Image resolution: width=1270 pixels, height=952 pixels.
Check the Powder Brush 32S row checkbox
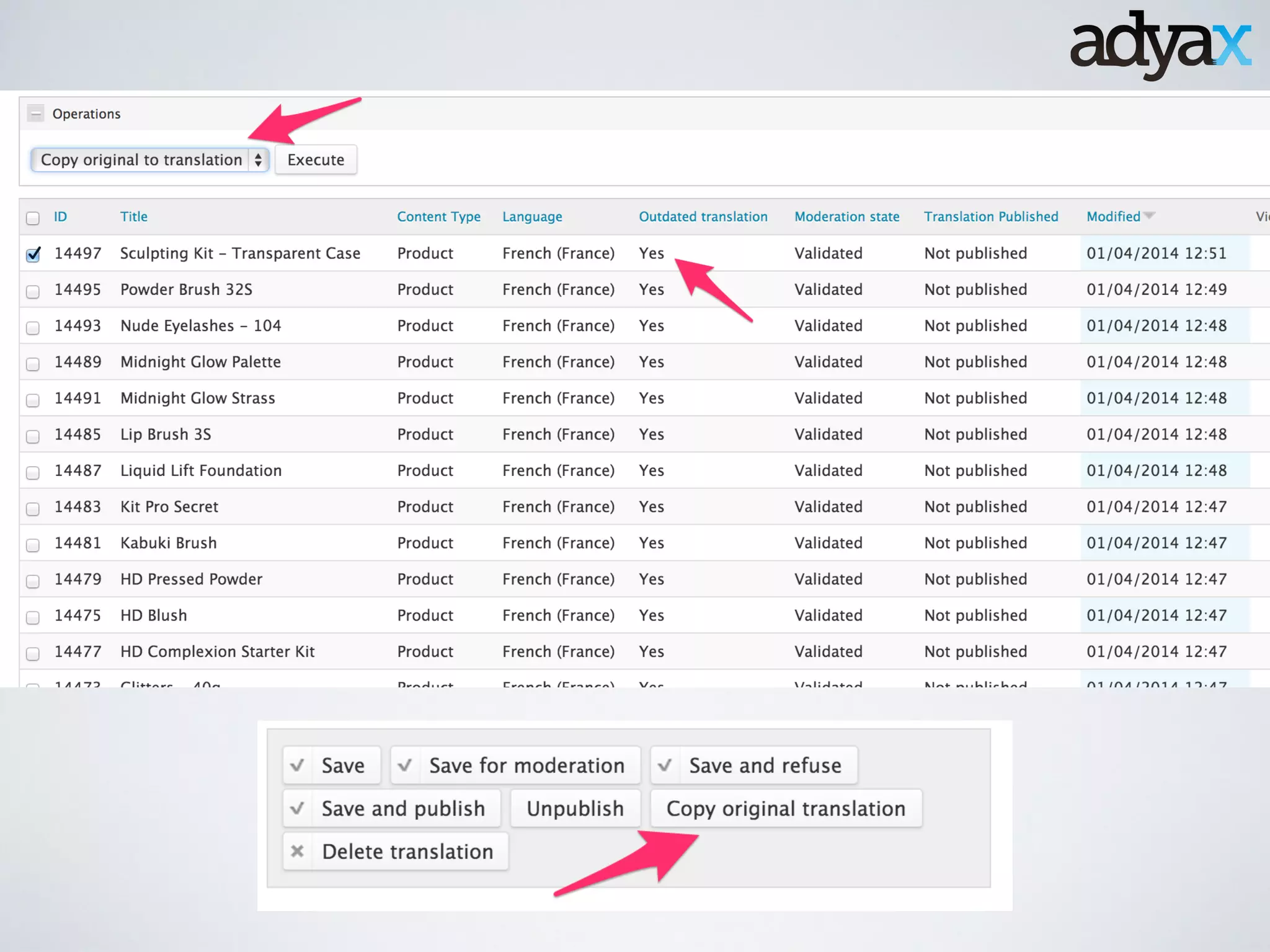(x=33, y=291)
